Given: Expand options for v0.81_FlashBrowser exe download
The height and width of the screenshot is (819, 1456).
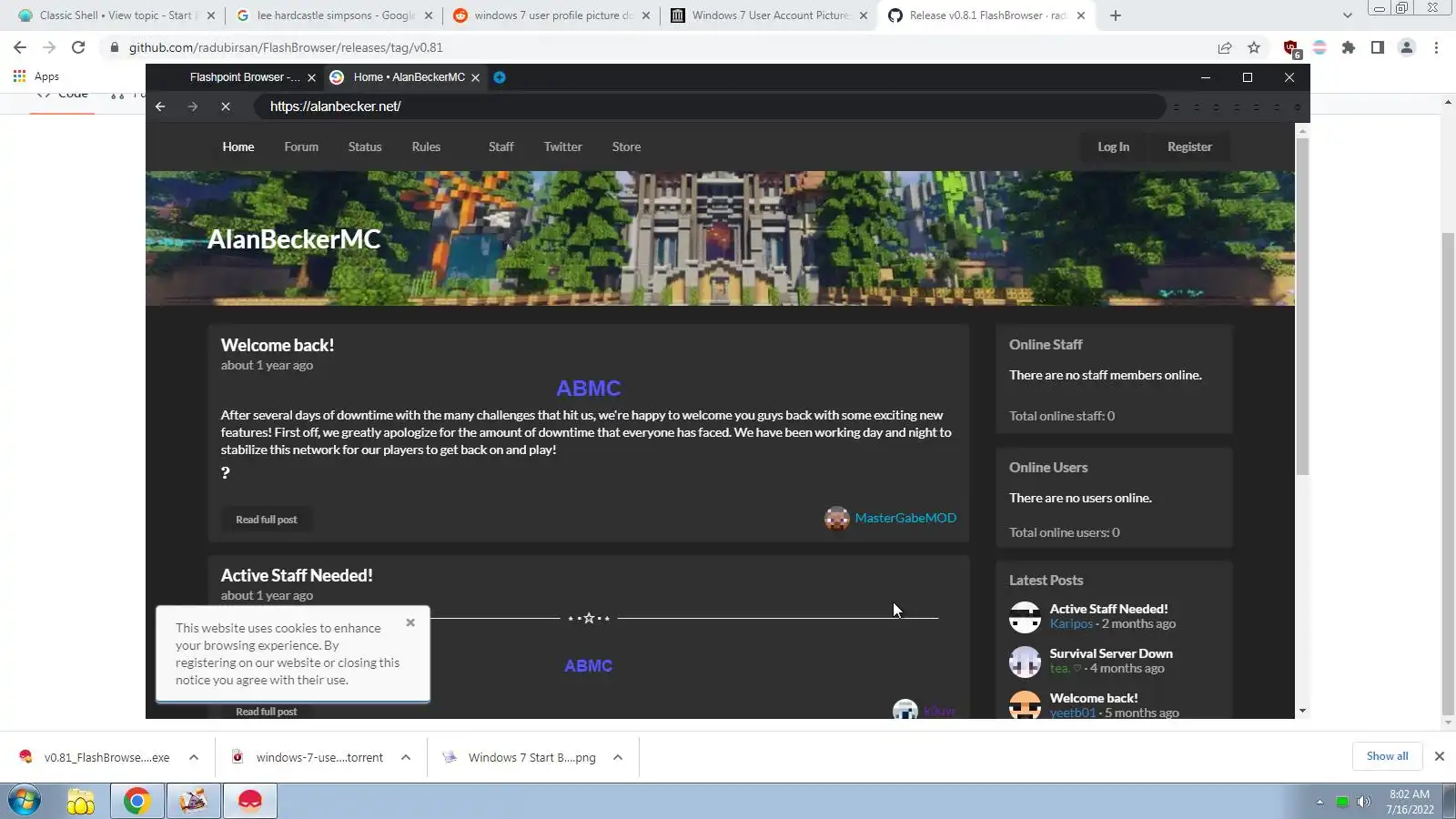Looking at the screenshot, I should [x=194, y=757].
